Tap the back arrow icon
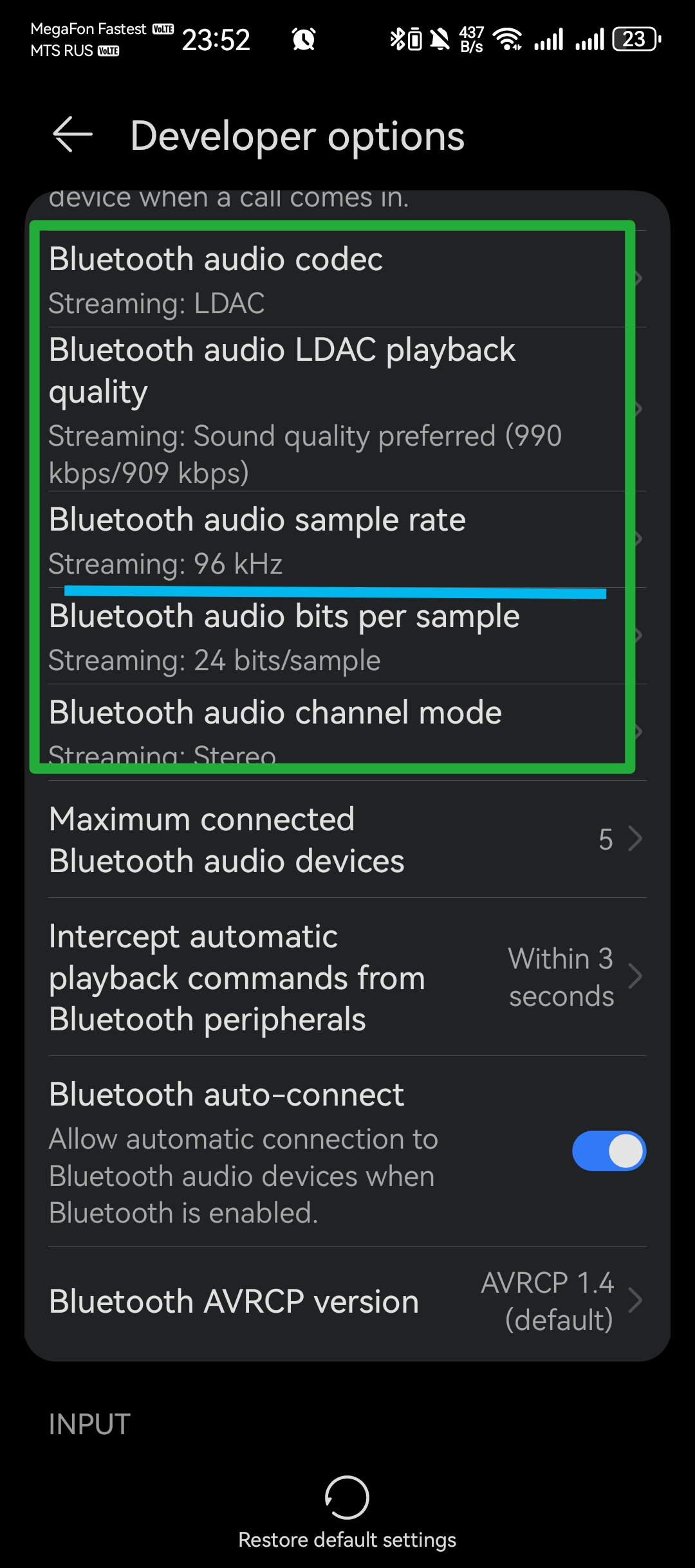Image resolution: width=695 pixels, height=1568 pixels. tap(72, 135)
